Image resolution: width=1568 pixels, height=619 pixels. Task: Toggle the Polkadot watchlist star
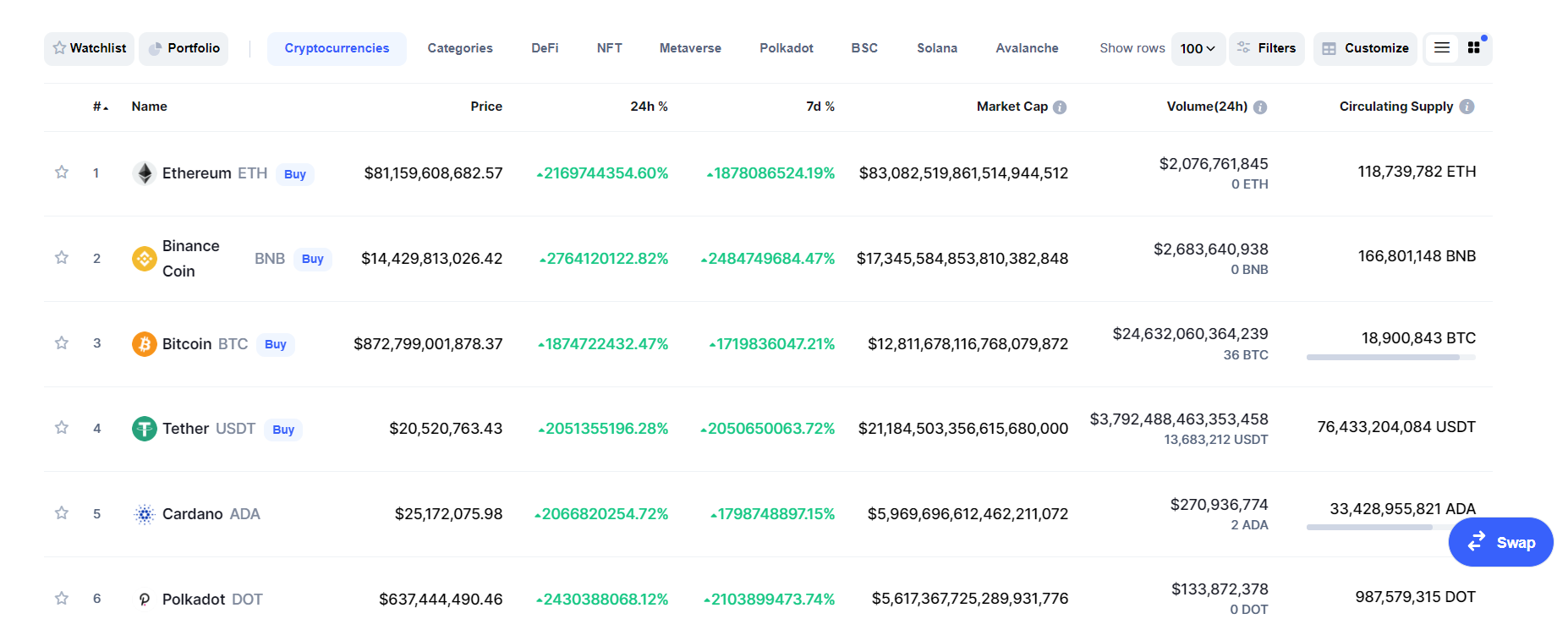[62, 599]
